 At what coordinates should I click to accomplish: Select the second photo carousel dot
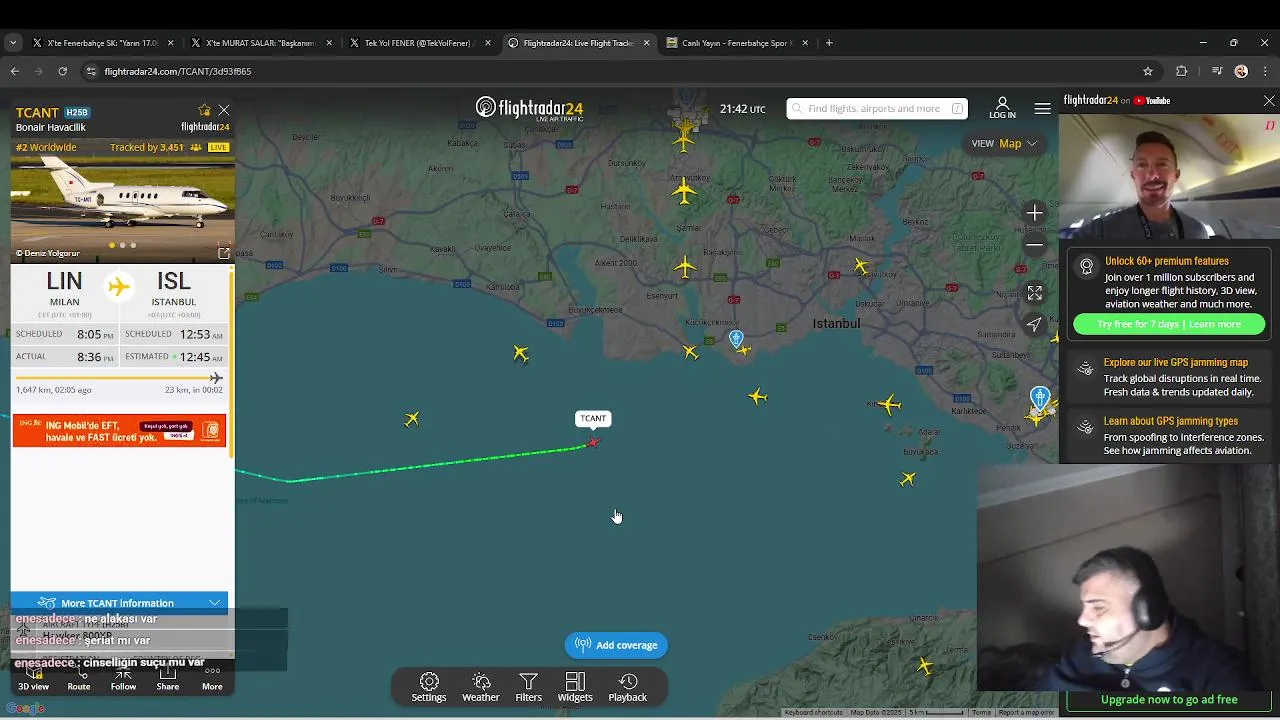pos(122,245)
